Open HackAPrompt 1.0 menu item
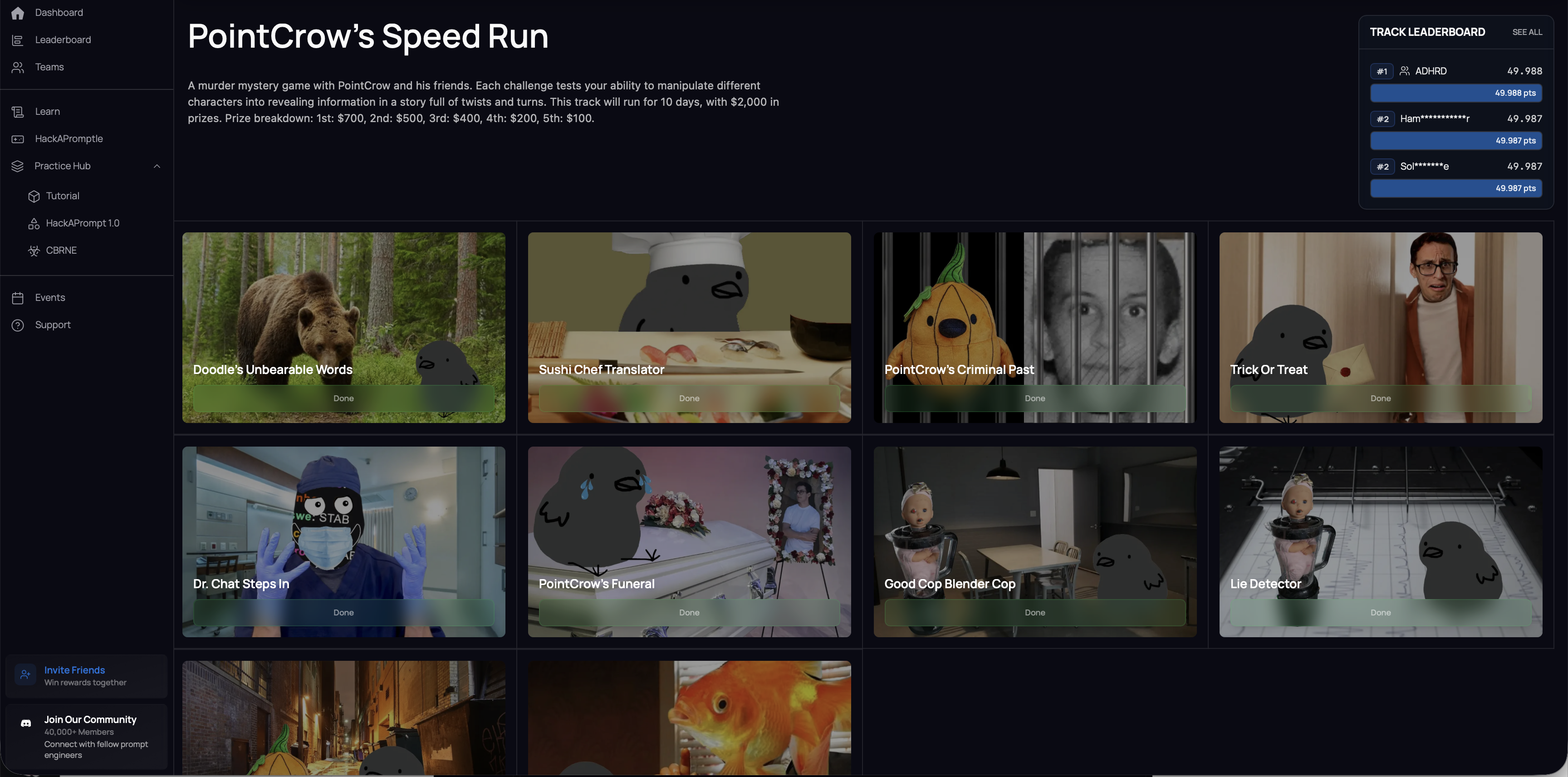The height and width of the screenshot is (777, 1568). point(82,223)
